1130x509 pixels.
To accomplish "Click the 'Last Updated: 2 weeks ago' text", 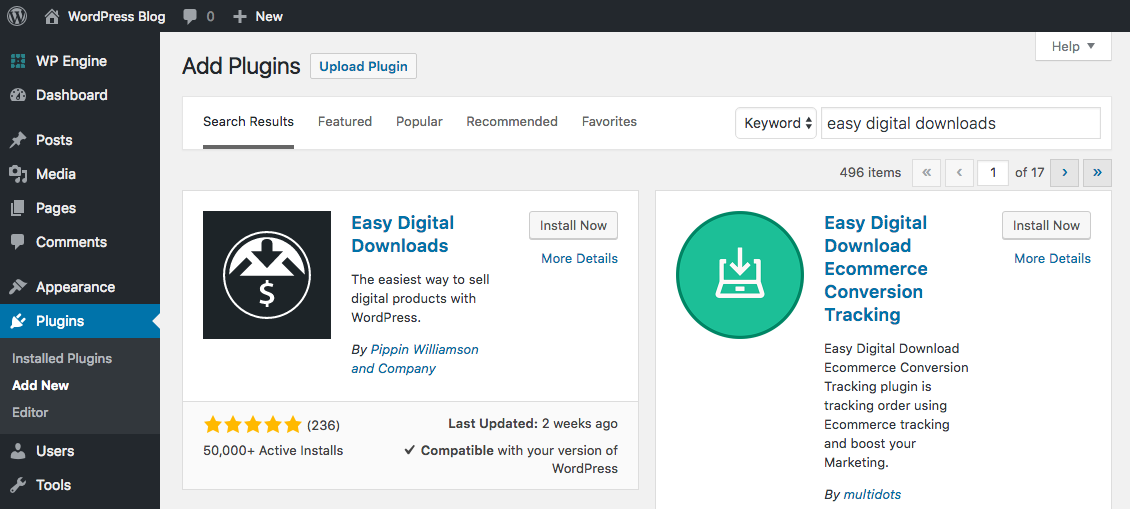I will pos(533,424).
